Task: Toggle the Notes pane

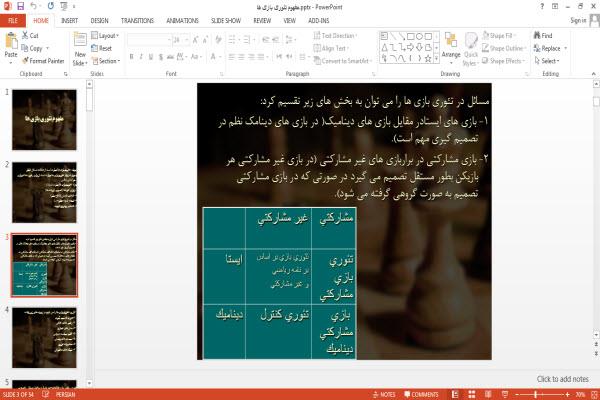Action: click(x=384, y=394)
